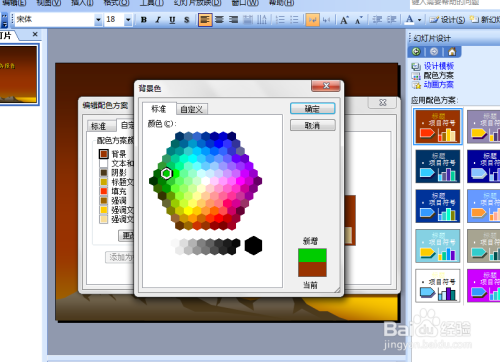The width and height of the screenshot is (500, 362).
Task: Select 背景 color swatch in scheme list
Action: 104,154
